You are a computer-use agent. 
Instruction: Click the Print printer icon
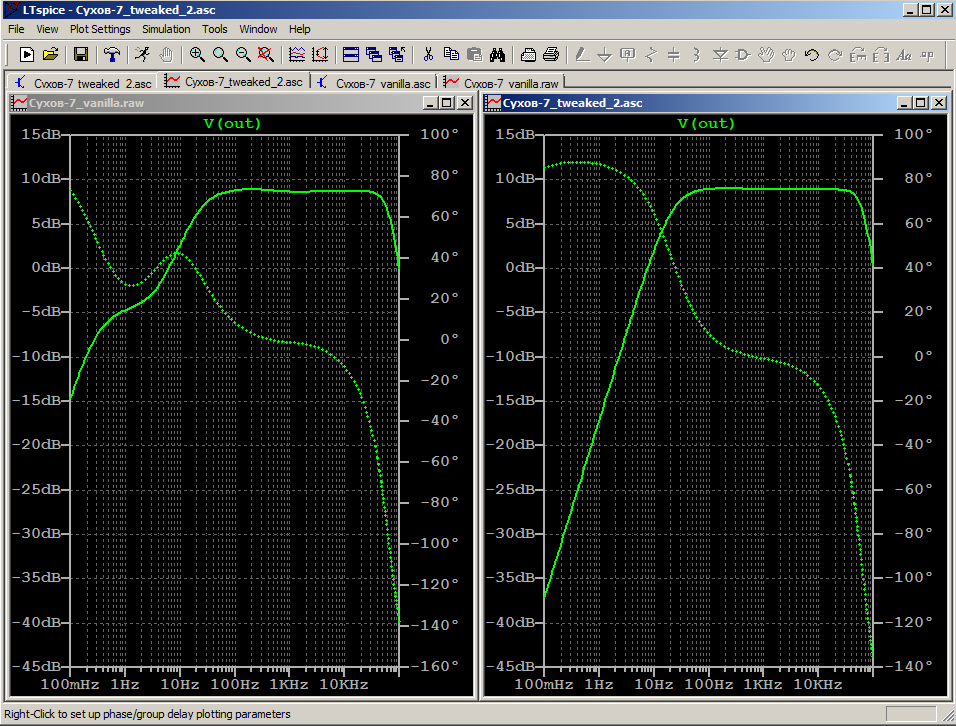pos(551,55)
